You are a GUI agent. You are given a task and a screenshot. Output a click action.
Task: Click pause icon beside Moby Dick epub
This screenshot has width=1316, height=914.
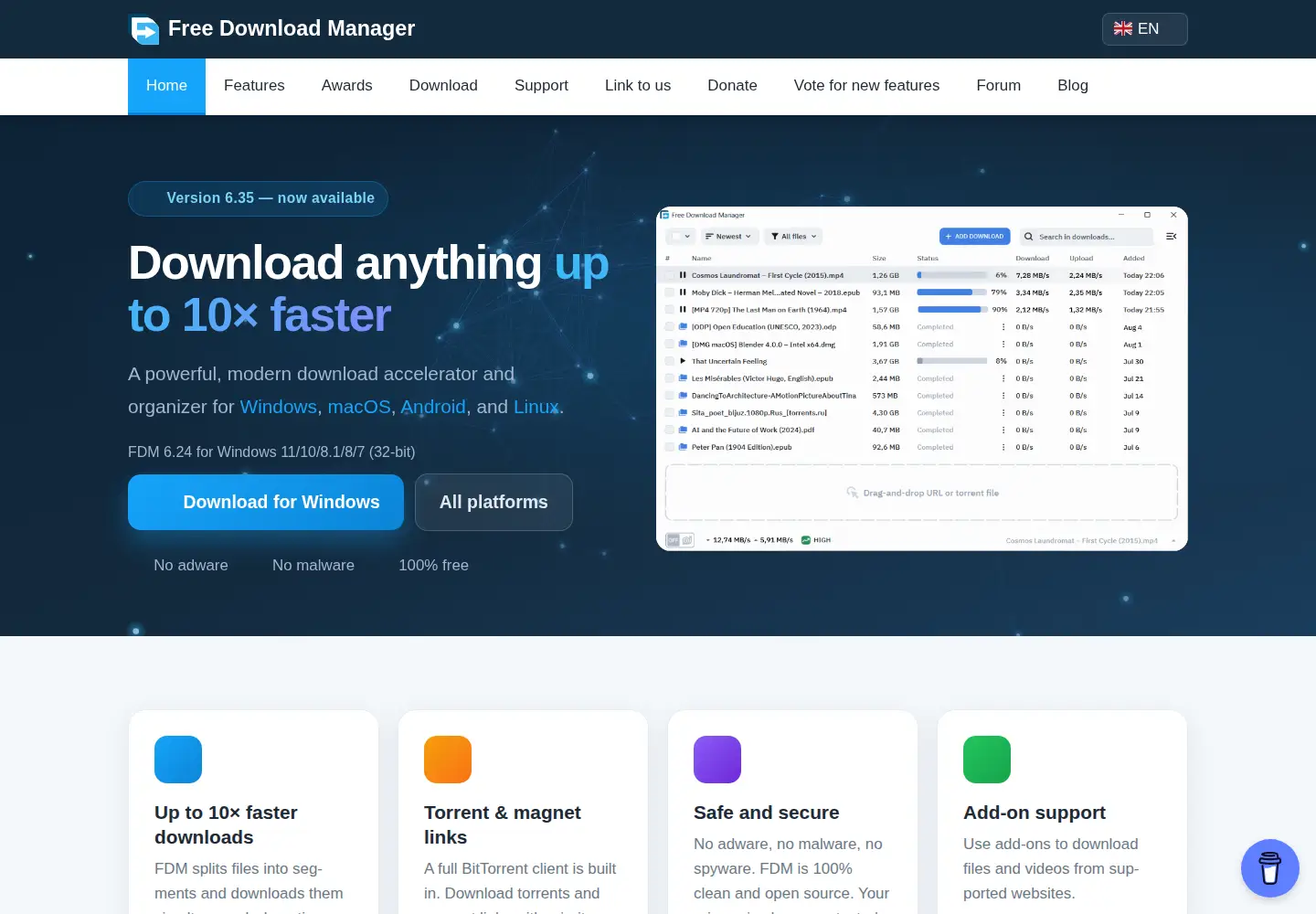coord(683,292)
